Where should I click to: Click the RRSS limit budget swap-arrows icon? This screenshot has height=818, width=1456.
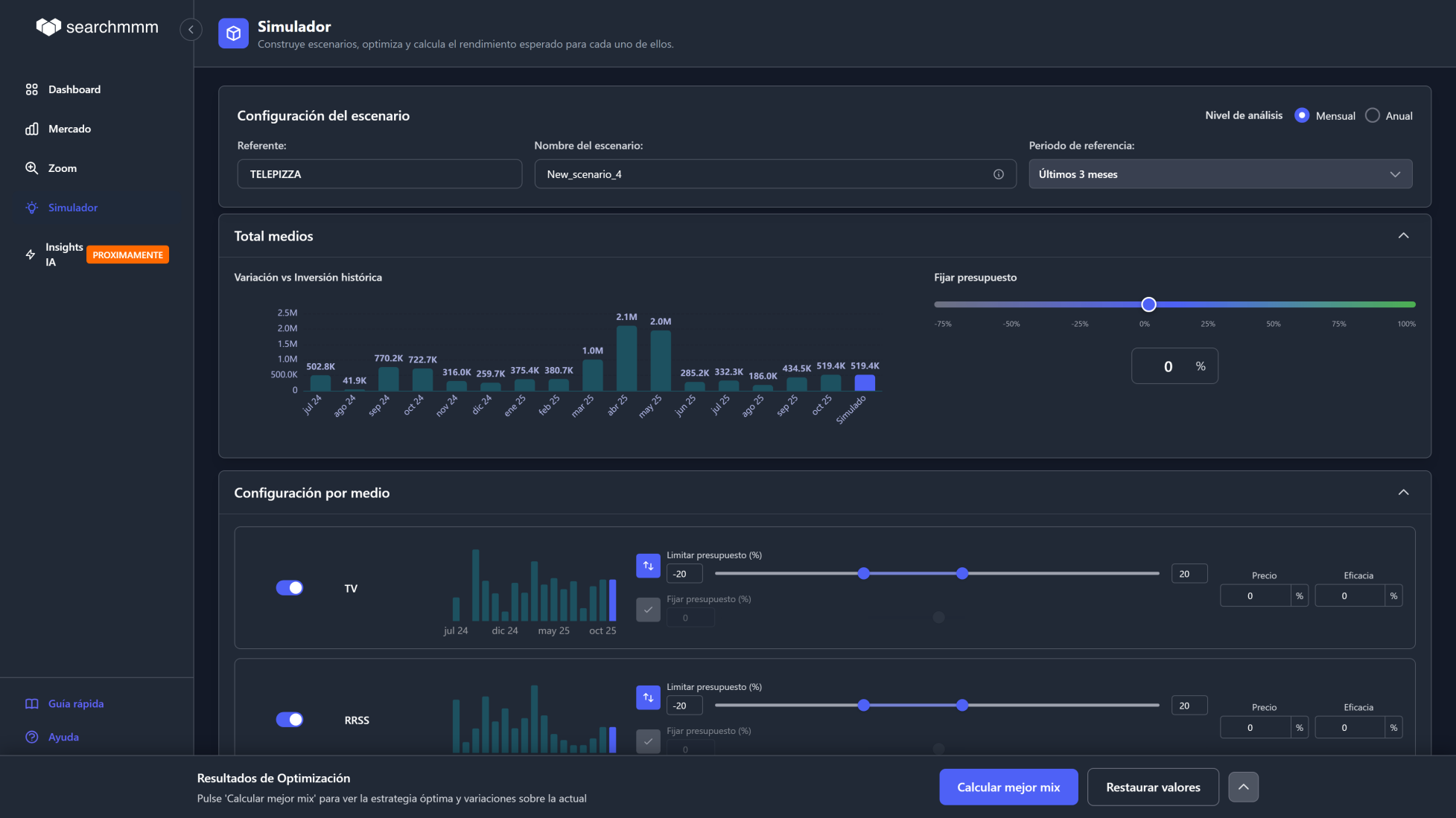pyautogui.click(x=648, y=697)
